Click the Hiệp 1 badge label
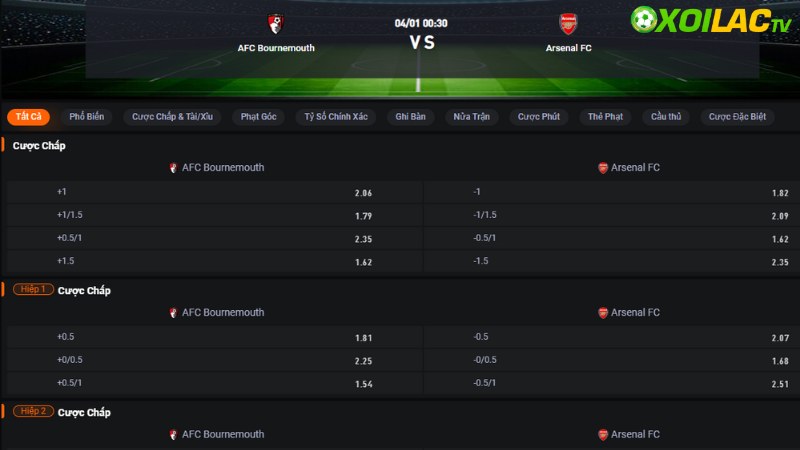 click(x=33, y=289)
